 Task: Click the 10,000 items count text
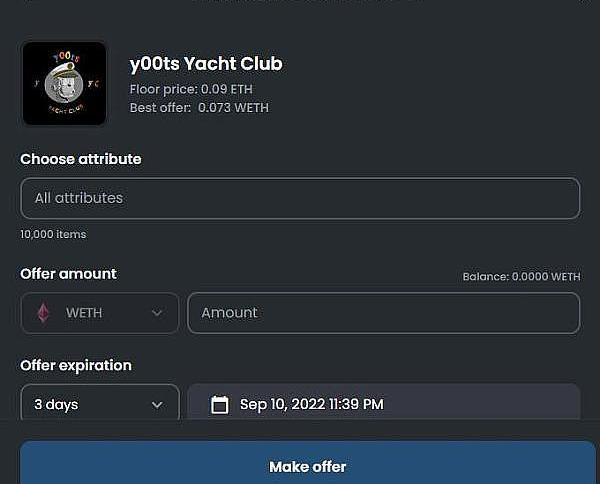[53, 234]
